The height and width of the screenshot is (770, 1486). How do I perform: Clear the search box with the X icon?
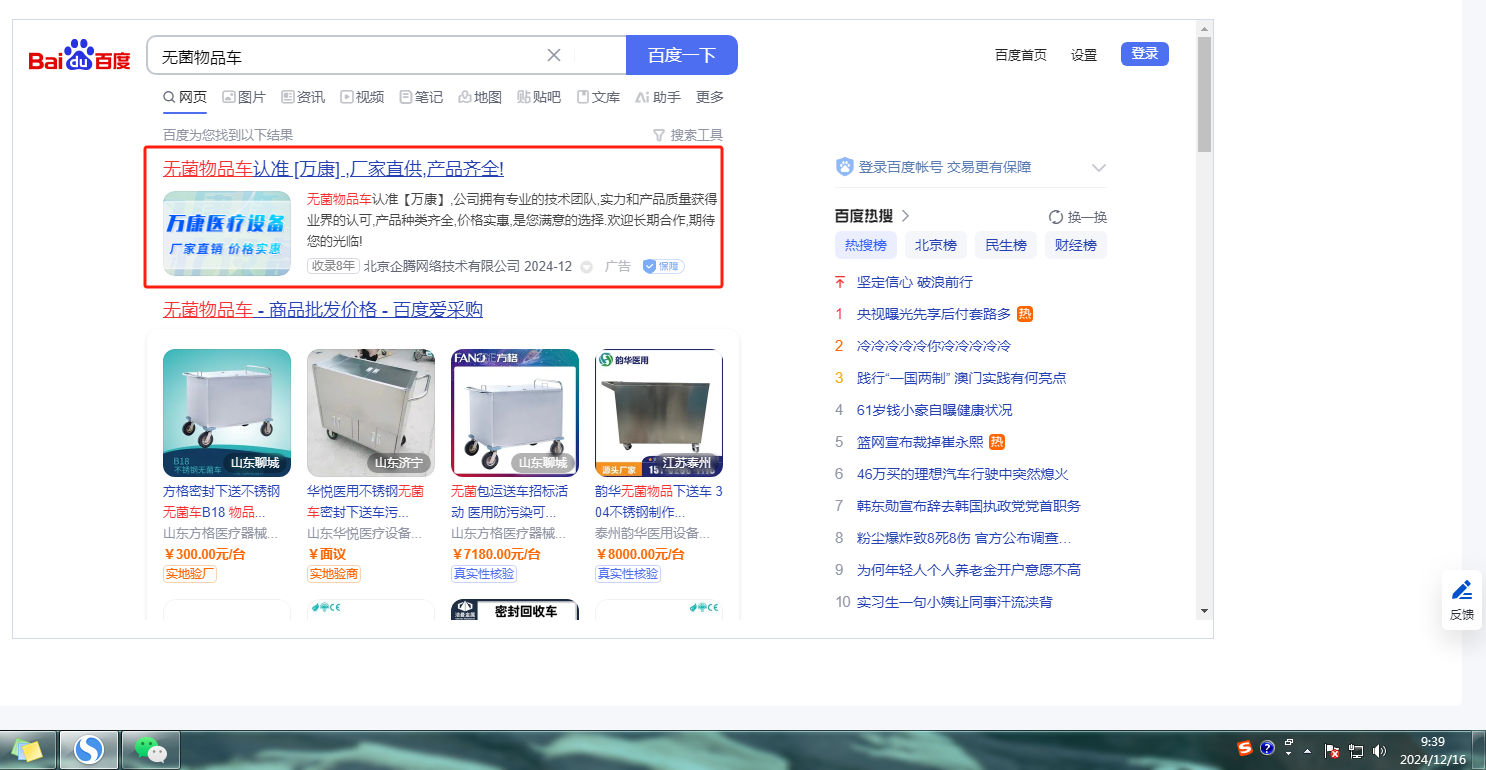(x=554, y=55)
